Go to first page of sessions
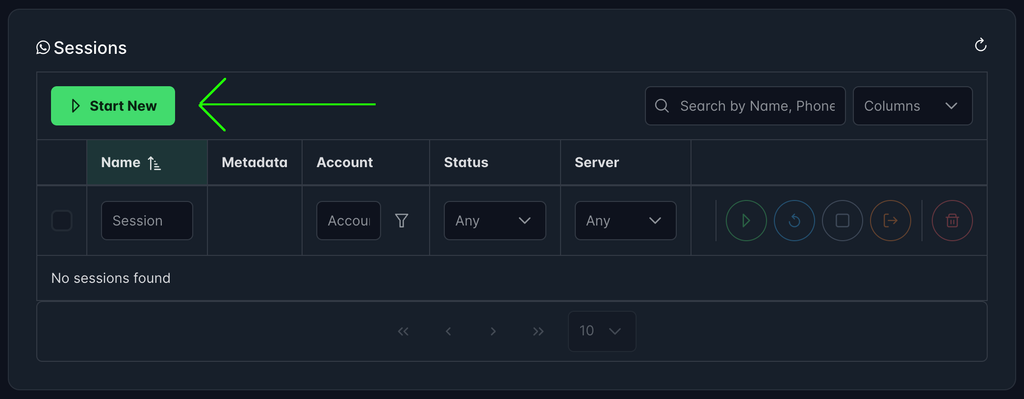This screenshot has width=1024, height=399. (x=403, y=331)
